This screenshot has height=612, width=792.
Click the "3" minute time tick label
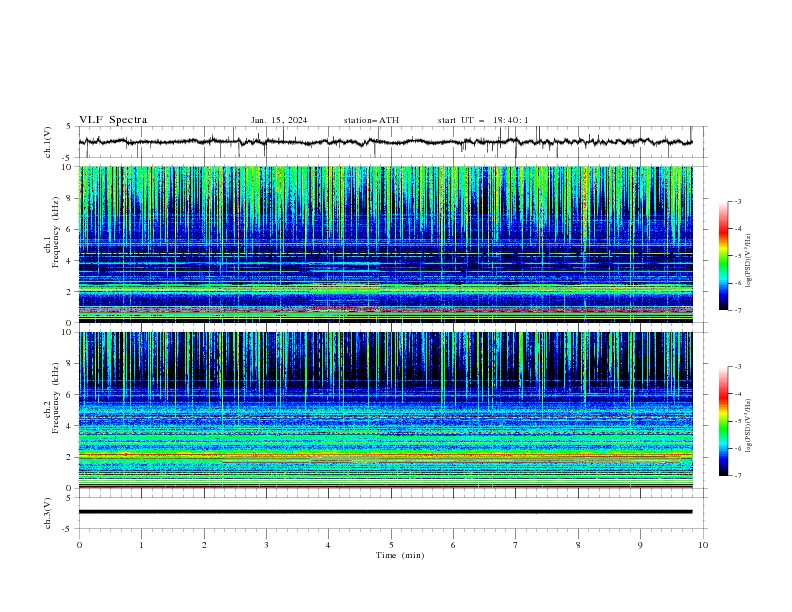coord(266,545)
